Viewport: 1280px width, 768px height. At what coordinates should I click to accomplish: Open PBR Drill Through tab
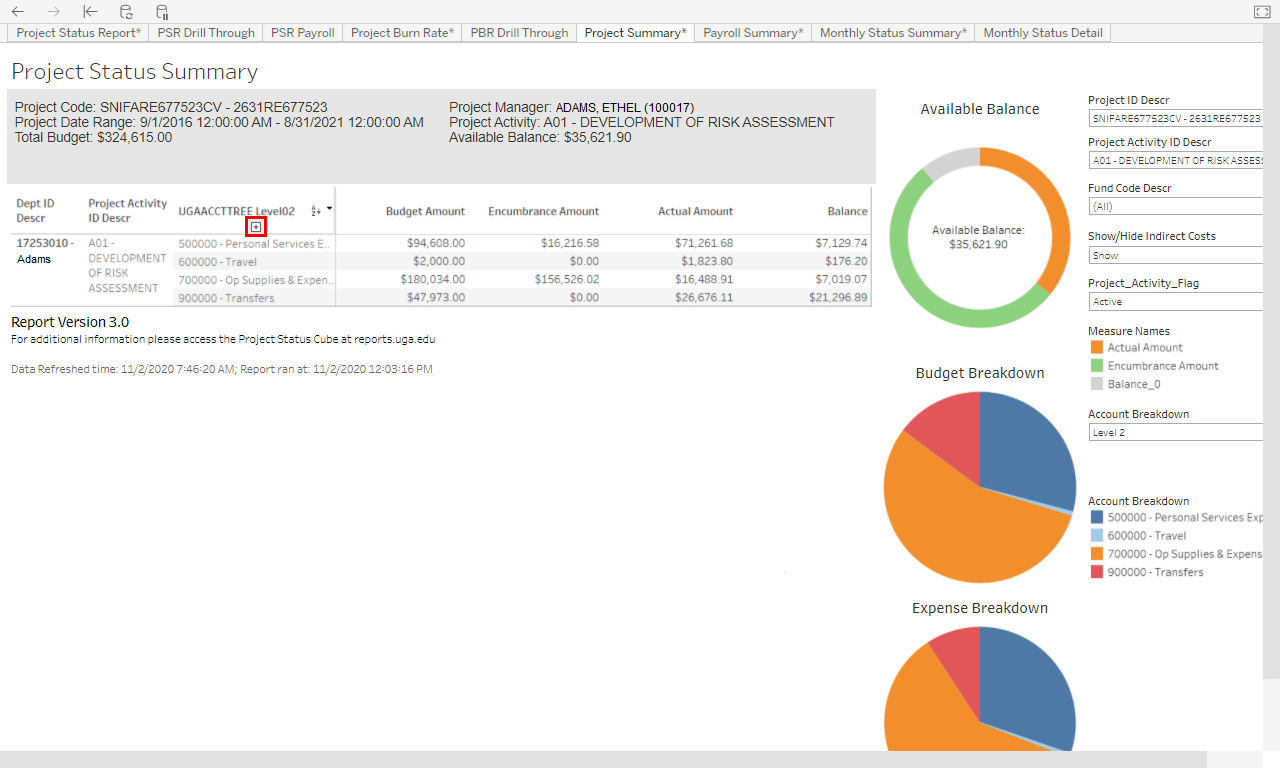[519, 33]
